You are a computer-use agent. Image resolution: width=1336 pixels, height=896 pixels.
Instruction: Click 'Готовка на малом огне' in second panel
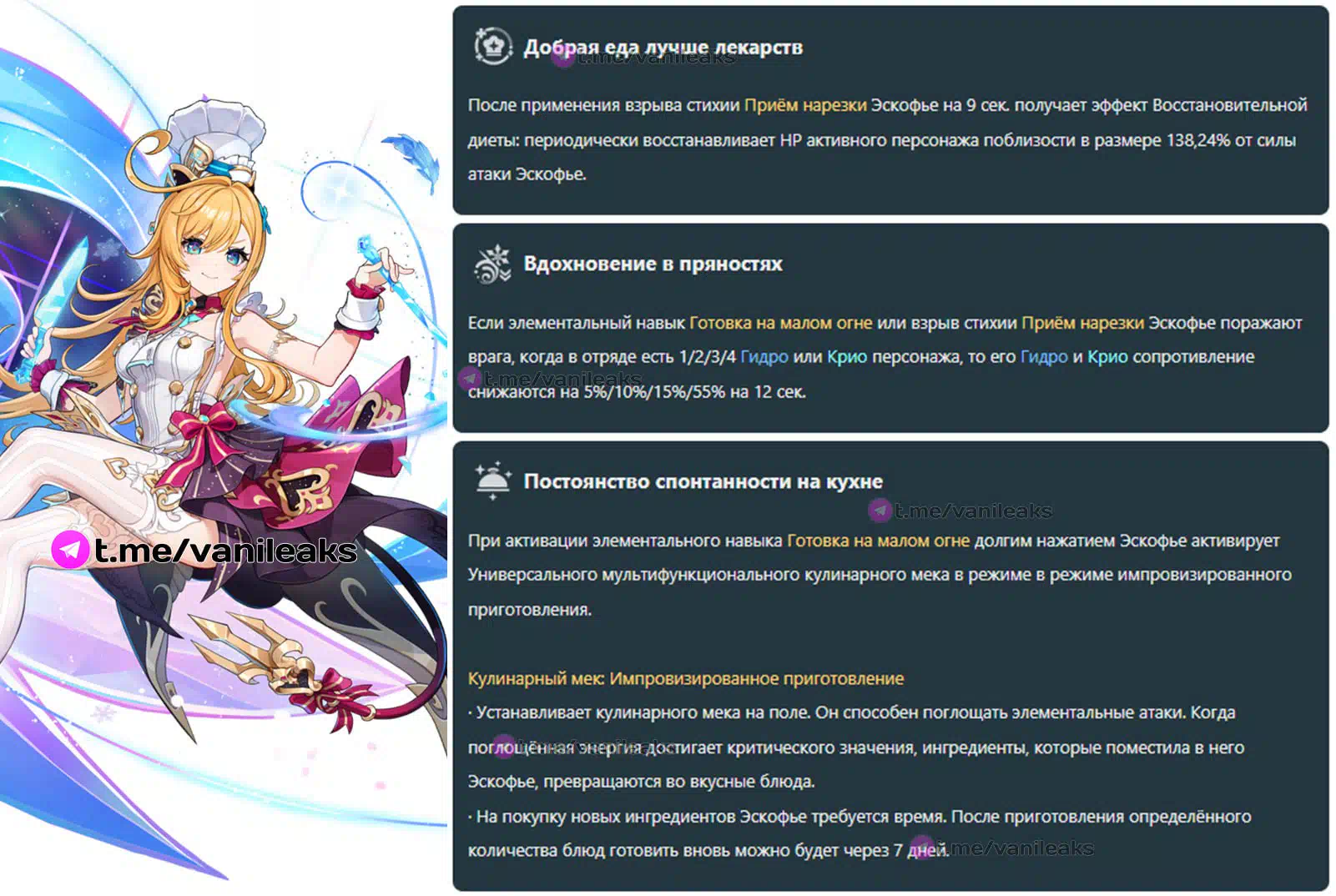(780, 323)
